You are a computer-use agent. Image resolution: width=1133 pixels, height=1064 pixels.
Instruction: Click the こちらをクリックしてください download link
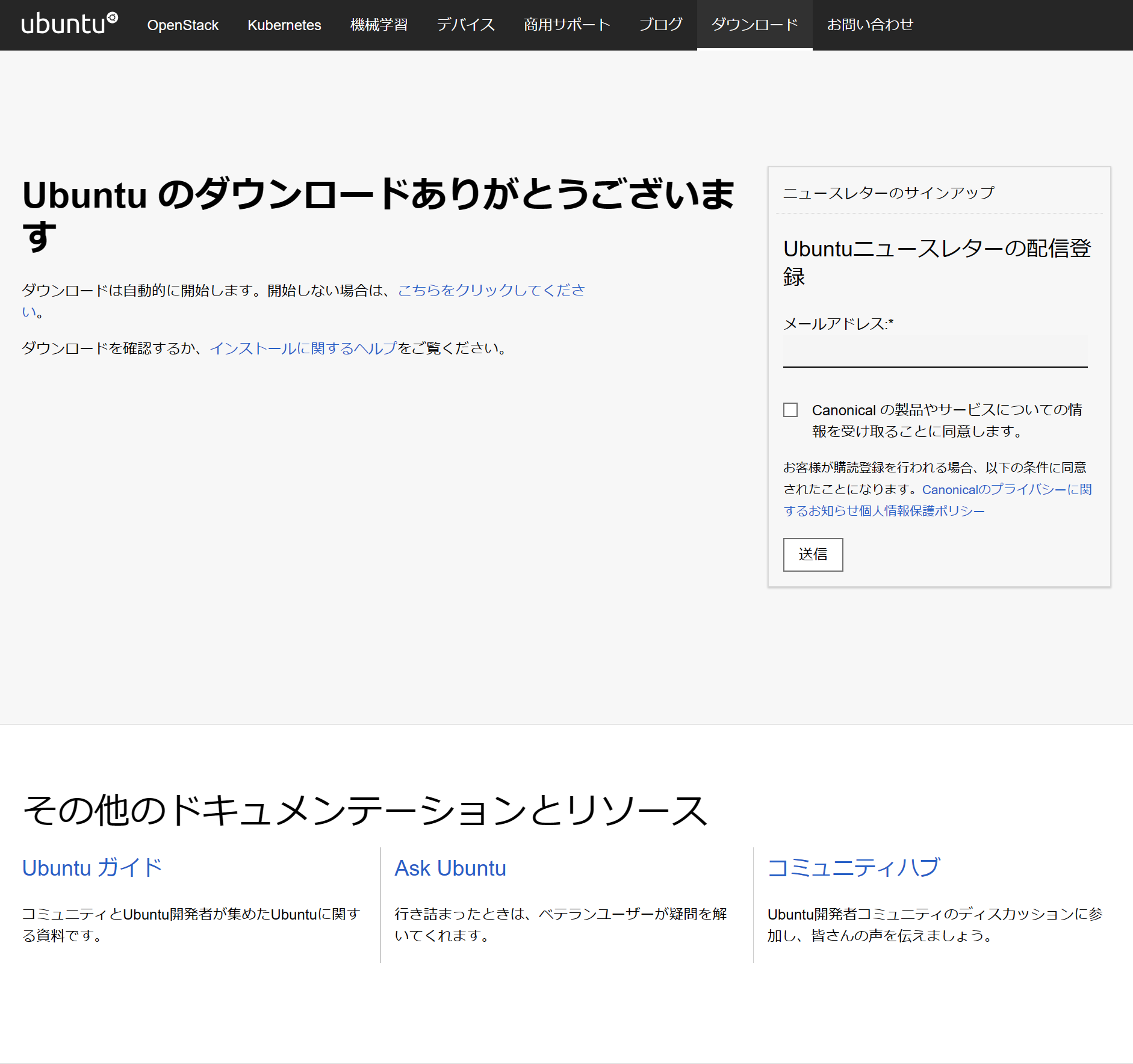point(491,291)
